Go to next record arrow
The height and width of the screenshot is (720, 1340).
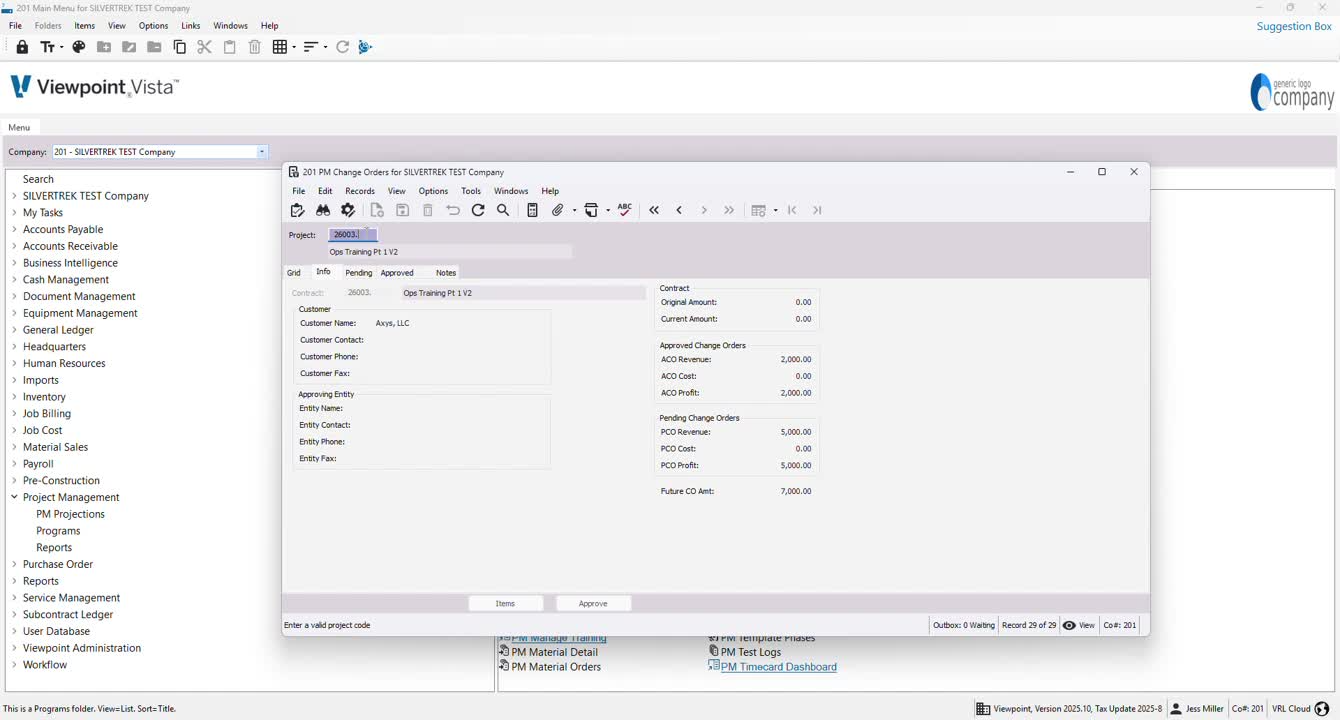coord(704,210)
